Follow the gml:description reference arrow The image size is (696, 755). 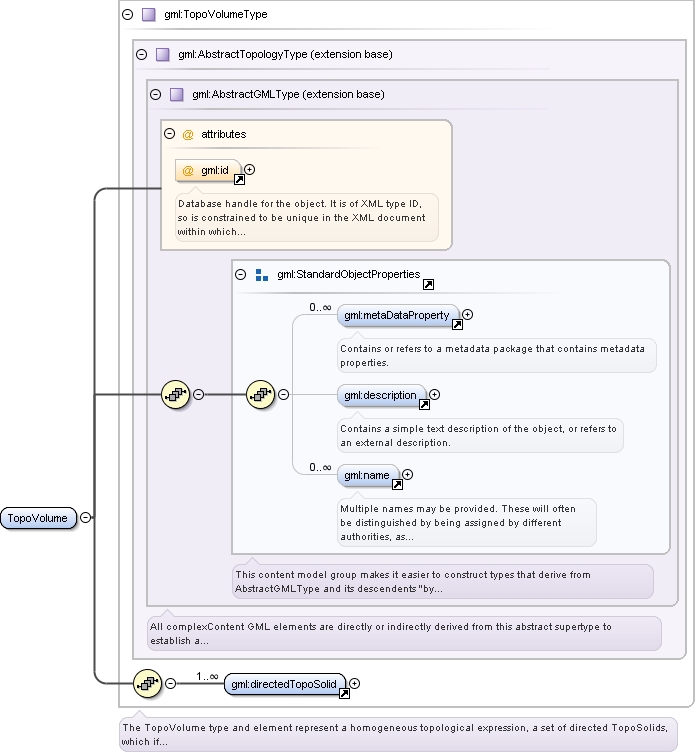click(x=424, y=404)
